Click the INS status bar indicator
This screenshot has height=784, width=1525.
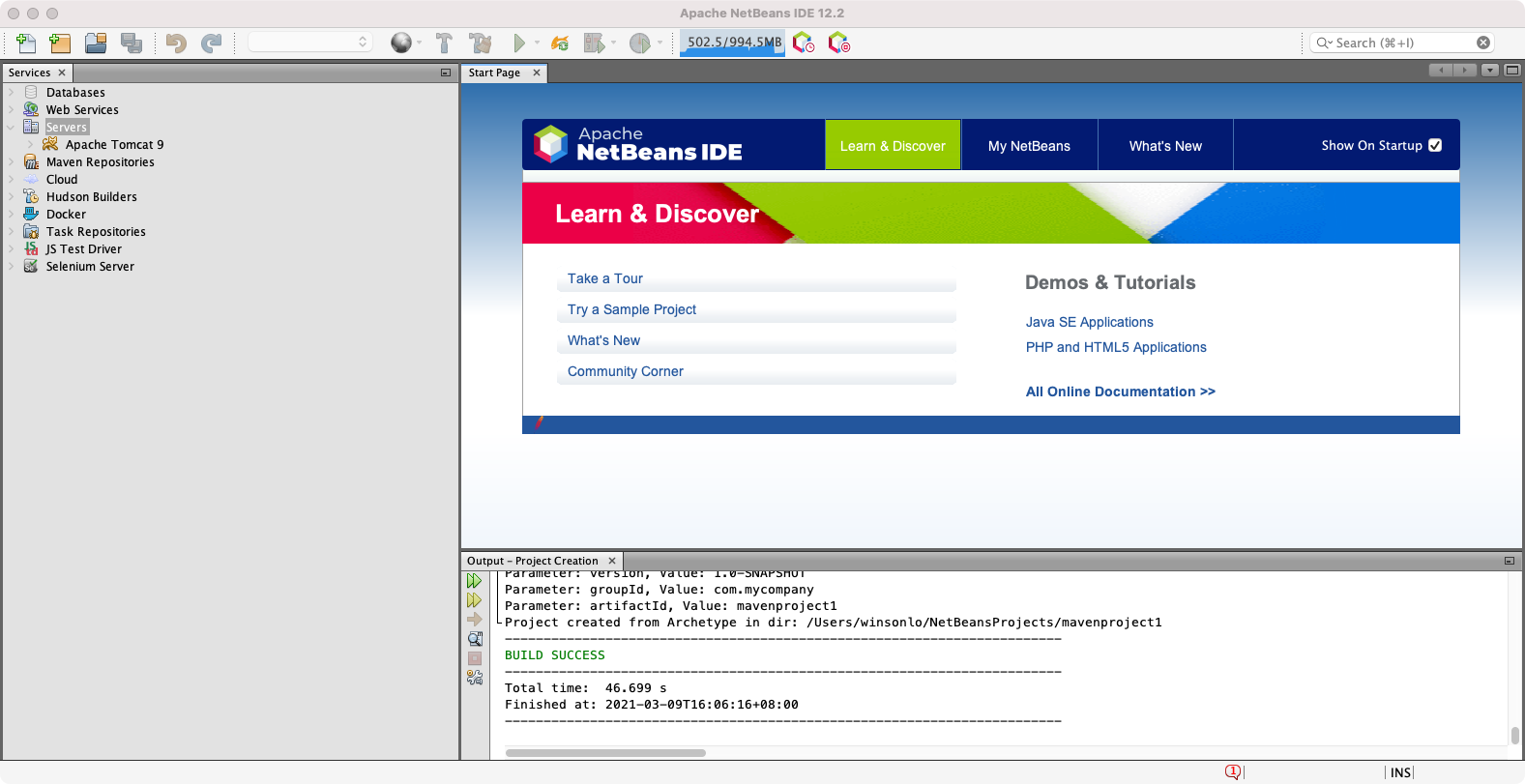pyautogui.click(x=1400, y=772)
